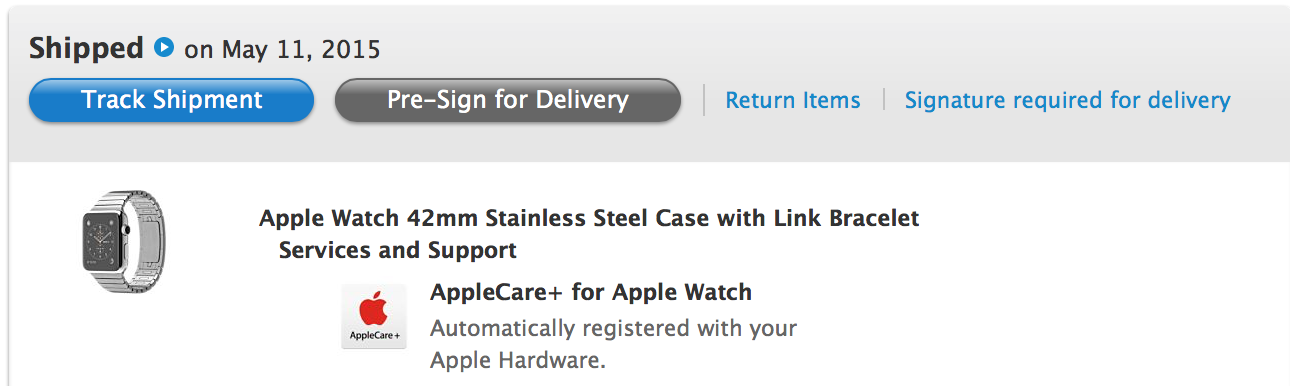Click the Shipped status heading
Image resolution: width=1290 pixels, height=386 pixels.
pyautogui.click(x=87, y=48)
